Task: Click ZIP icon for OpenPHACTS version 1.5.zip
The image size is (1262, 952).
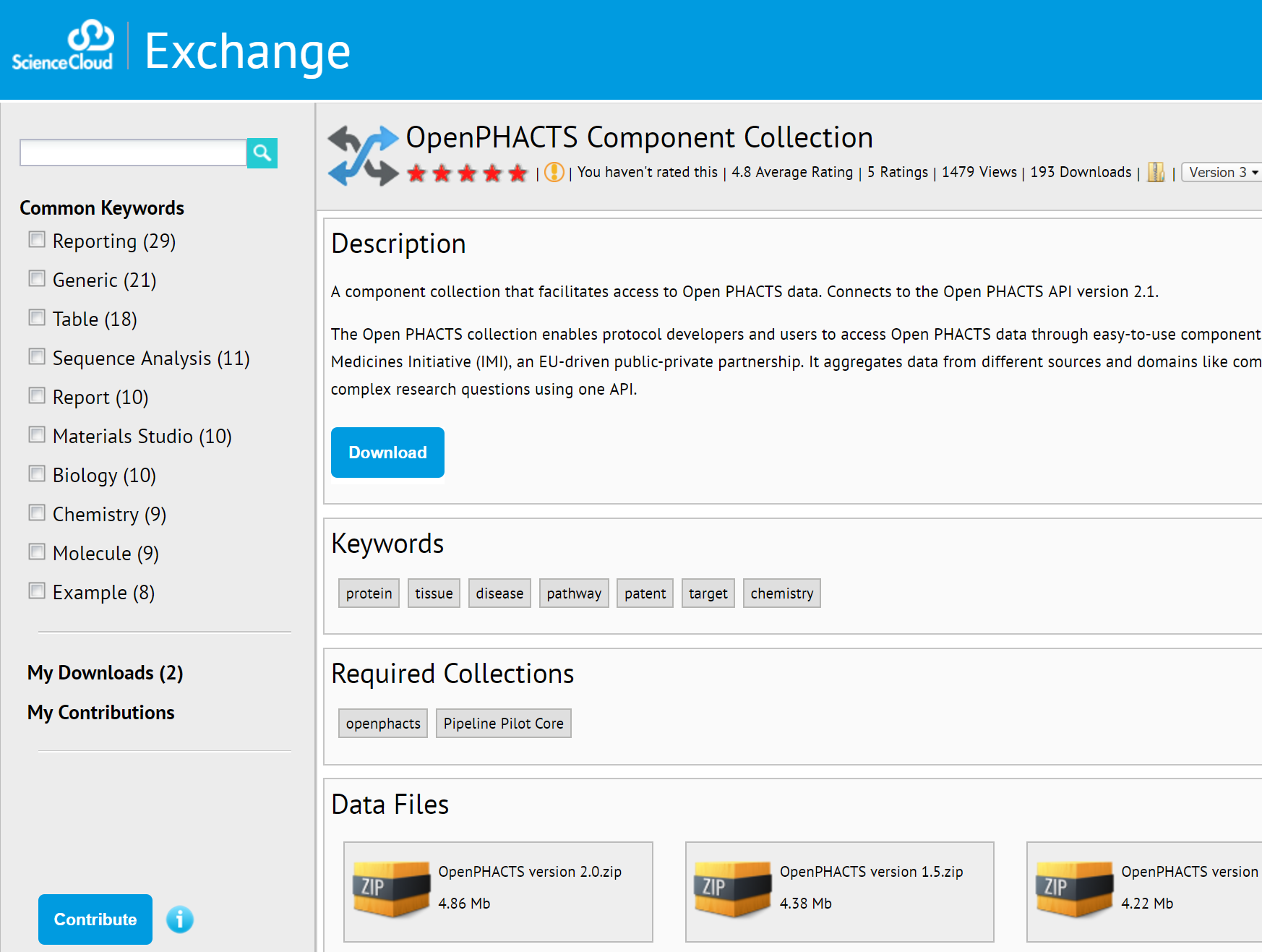Action: [732, 889]
